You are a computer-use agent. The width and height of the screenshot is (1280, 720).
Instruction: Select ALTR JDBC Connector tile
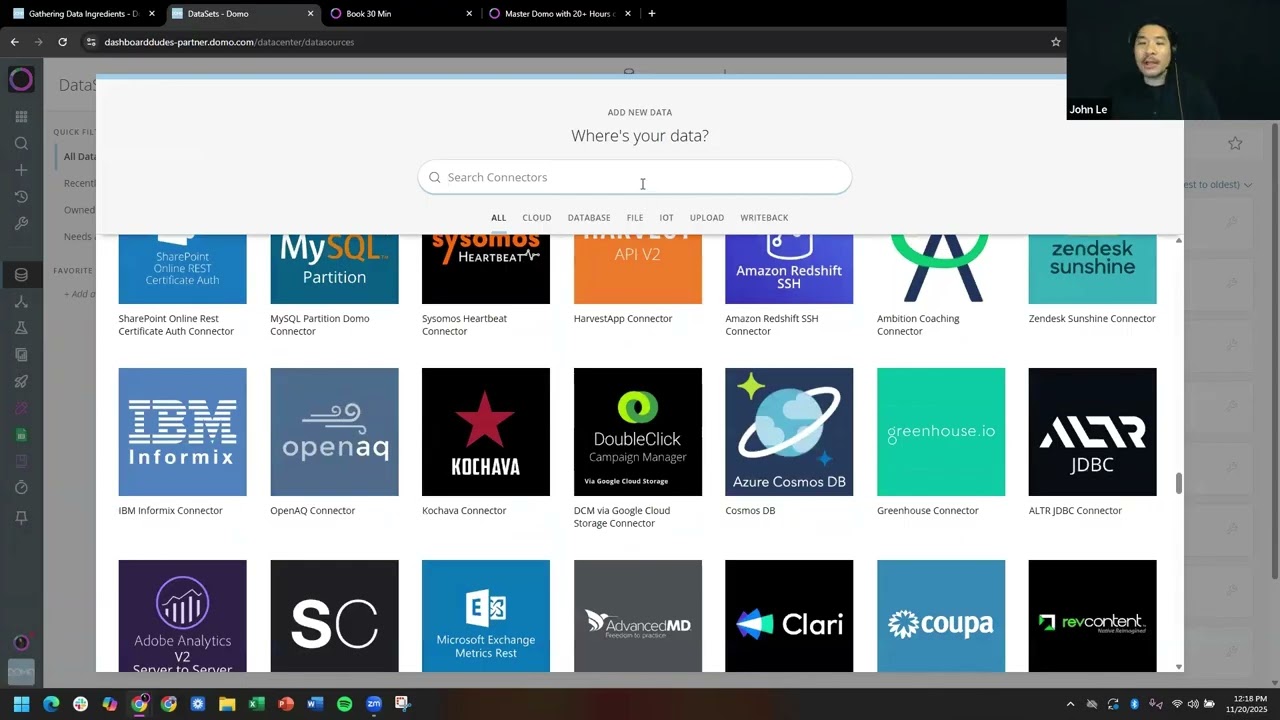pos(1092,432)
